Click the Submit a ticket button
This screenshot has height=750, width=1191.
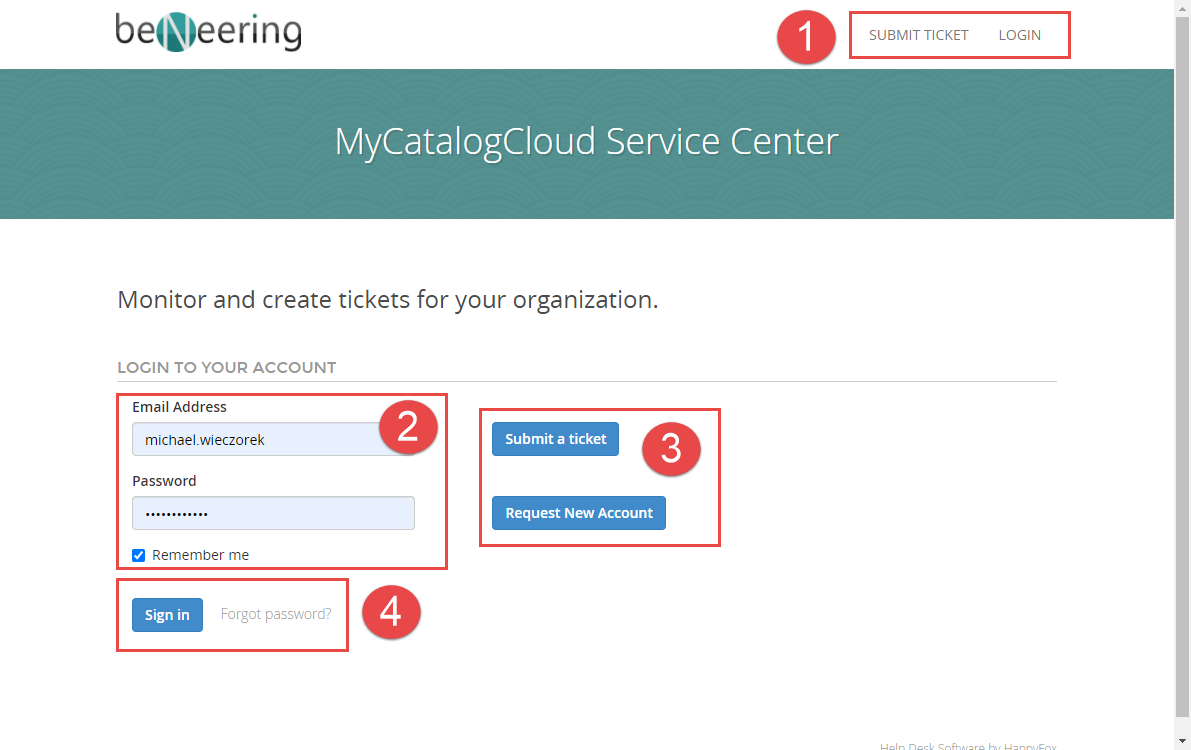click(x=555, y=439)
